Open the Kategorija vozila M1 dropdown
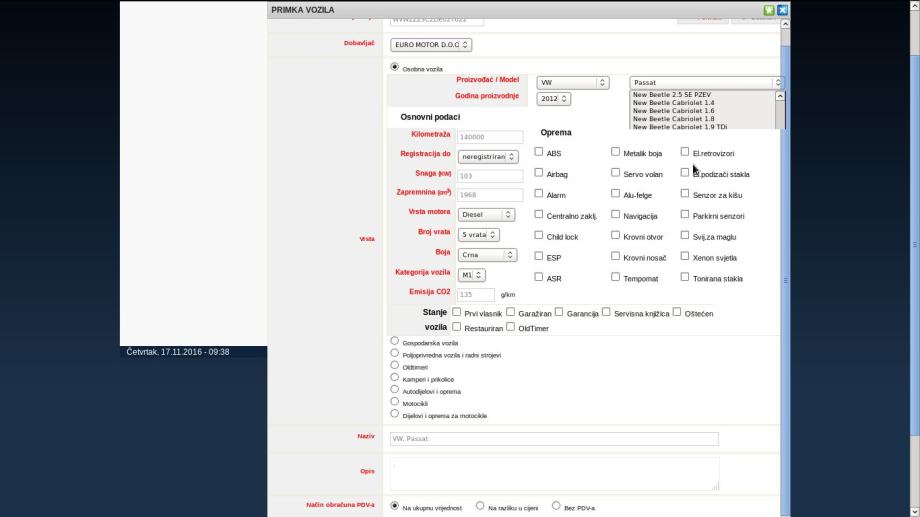This screenshot has height=517, width=920. pos(471,275)
